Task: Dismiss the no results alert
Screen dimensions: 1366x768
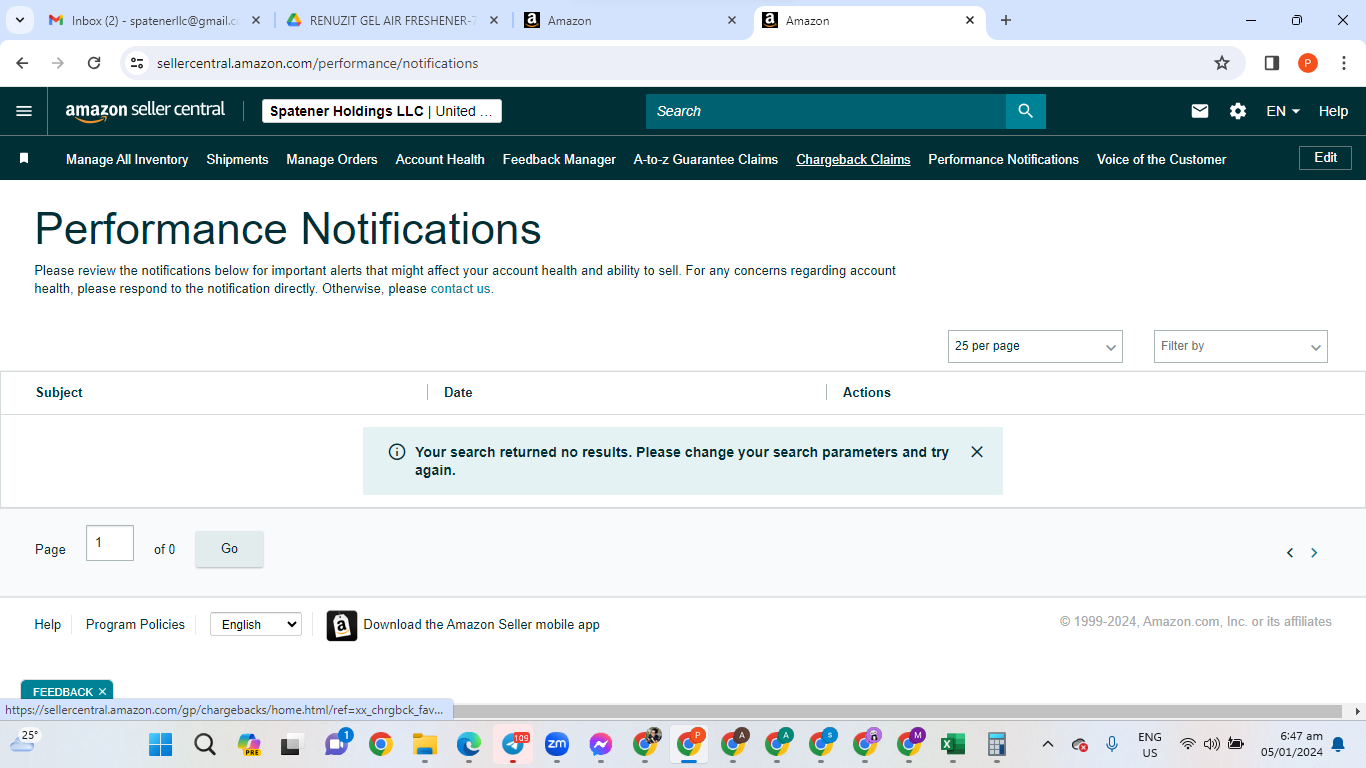Action: 977,452
